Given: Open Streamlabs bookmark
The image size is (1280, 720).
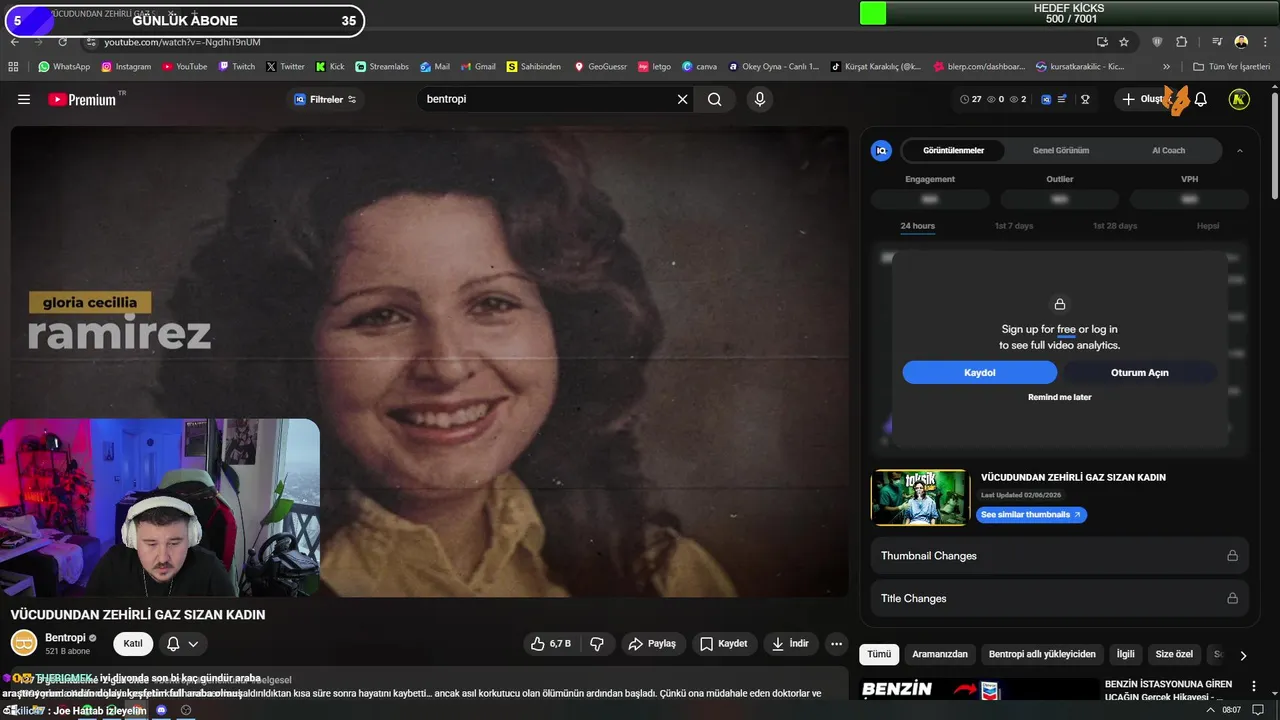Looking at the screenshot, I should tap(382, 67).
